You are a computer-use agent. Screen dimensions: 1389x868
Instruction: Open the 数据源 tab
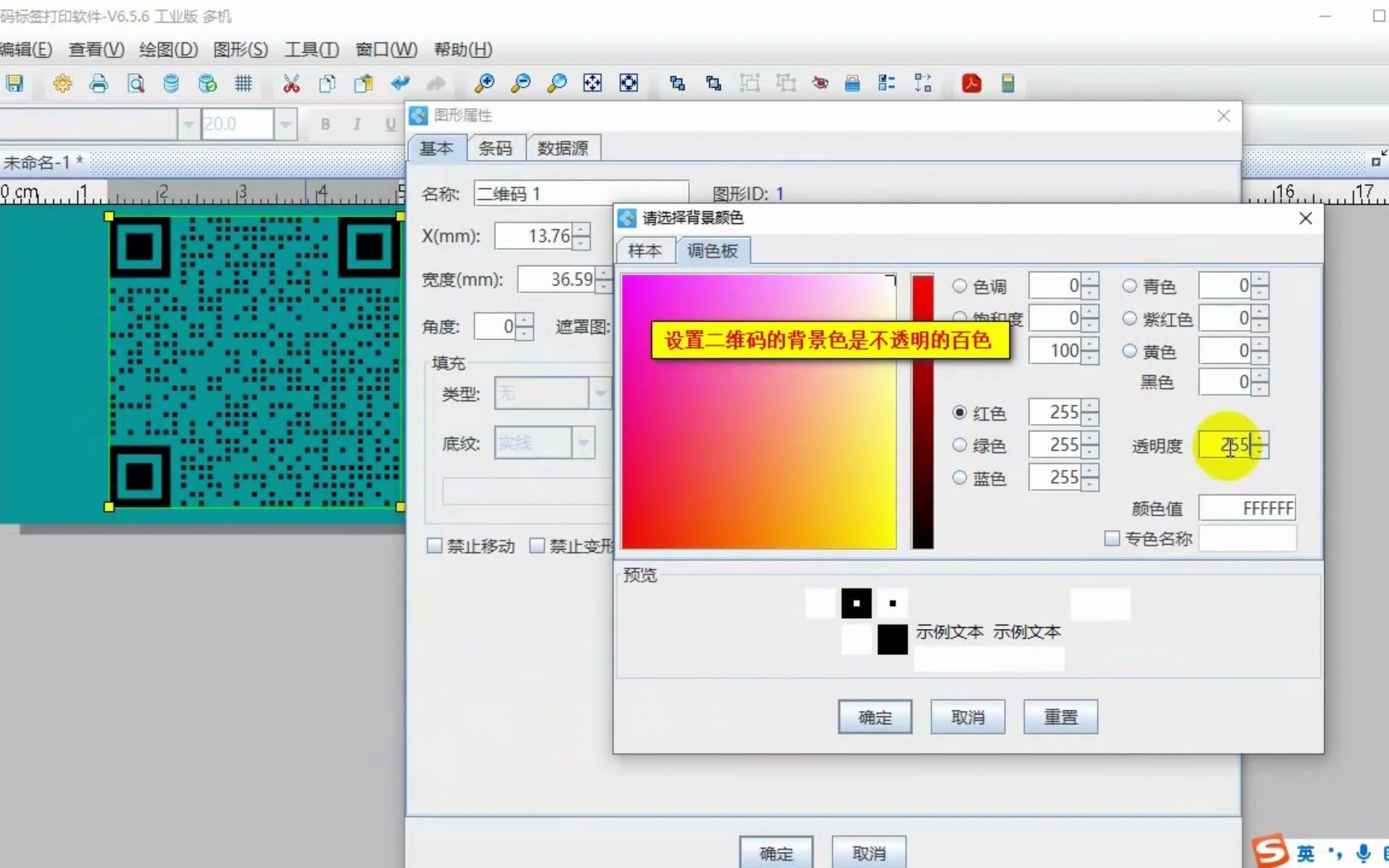[563, 148]
